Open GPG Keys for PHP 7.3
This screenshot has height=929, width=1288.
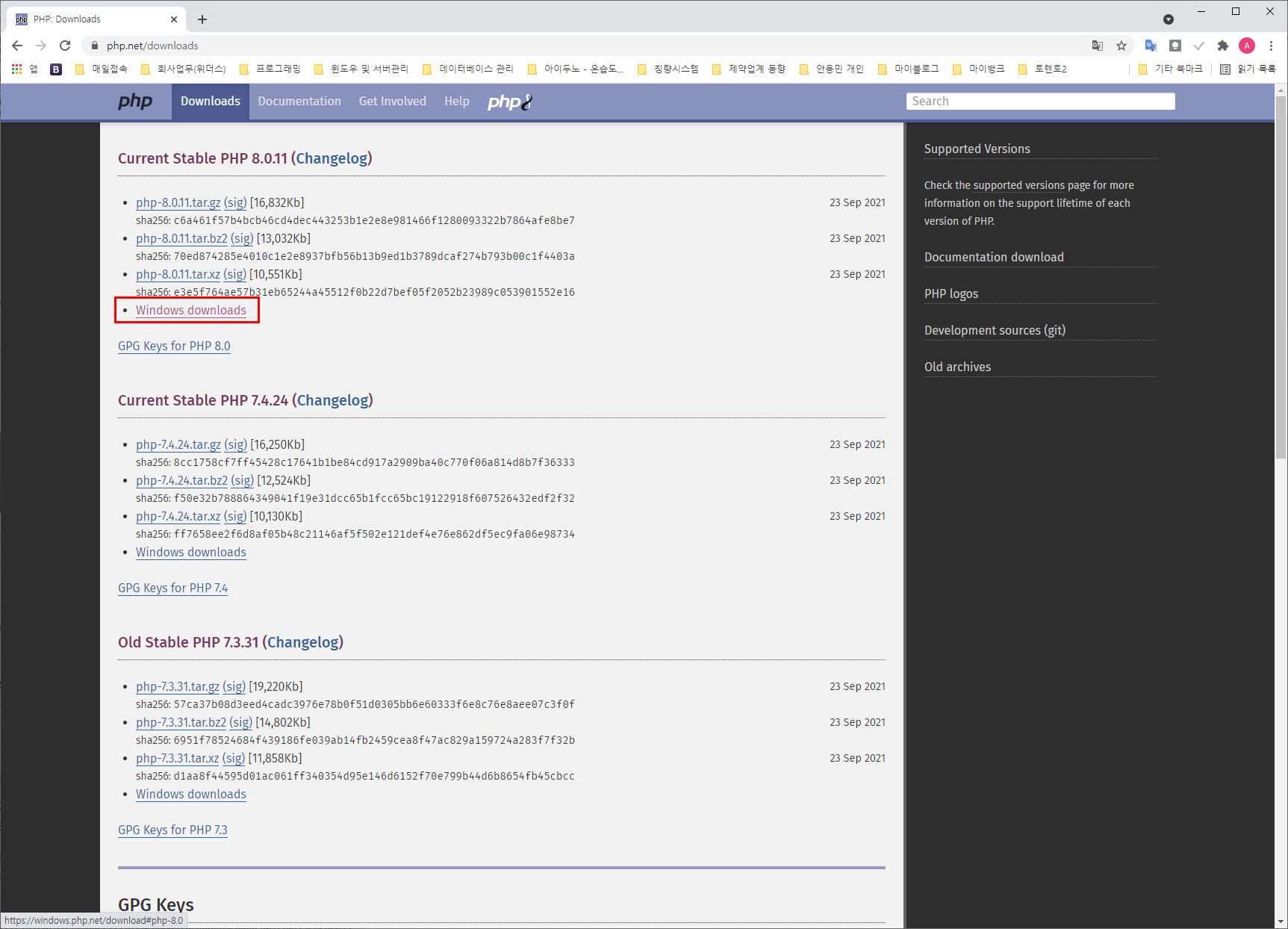click(173, 830)
